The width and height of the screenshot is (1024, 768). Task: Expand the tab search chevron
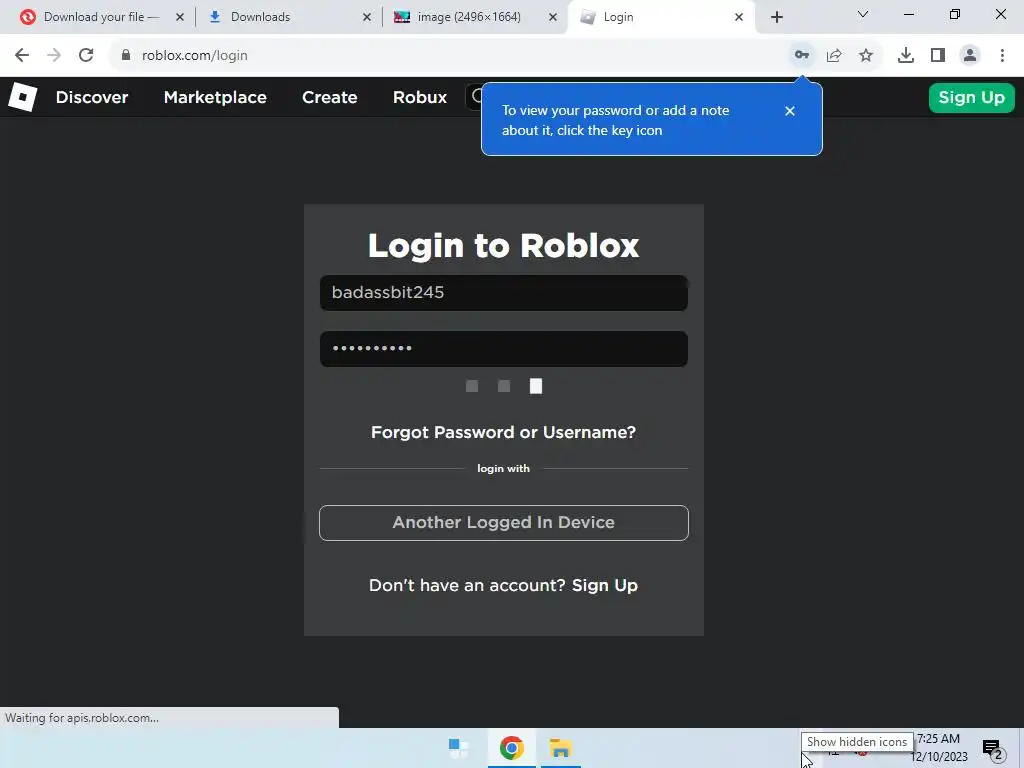coord(863,14)
